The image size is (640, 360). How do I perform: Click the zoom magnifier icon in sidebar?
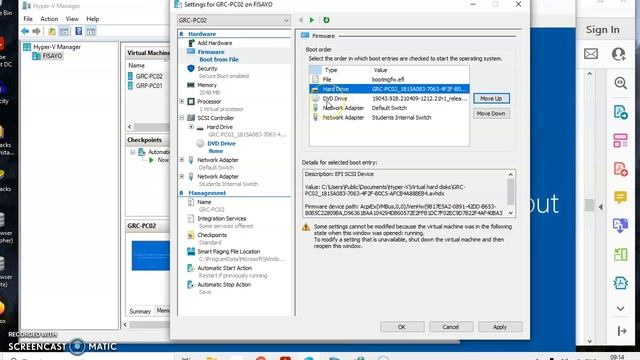pos(620,83)
